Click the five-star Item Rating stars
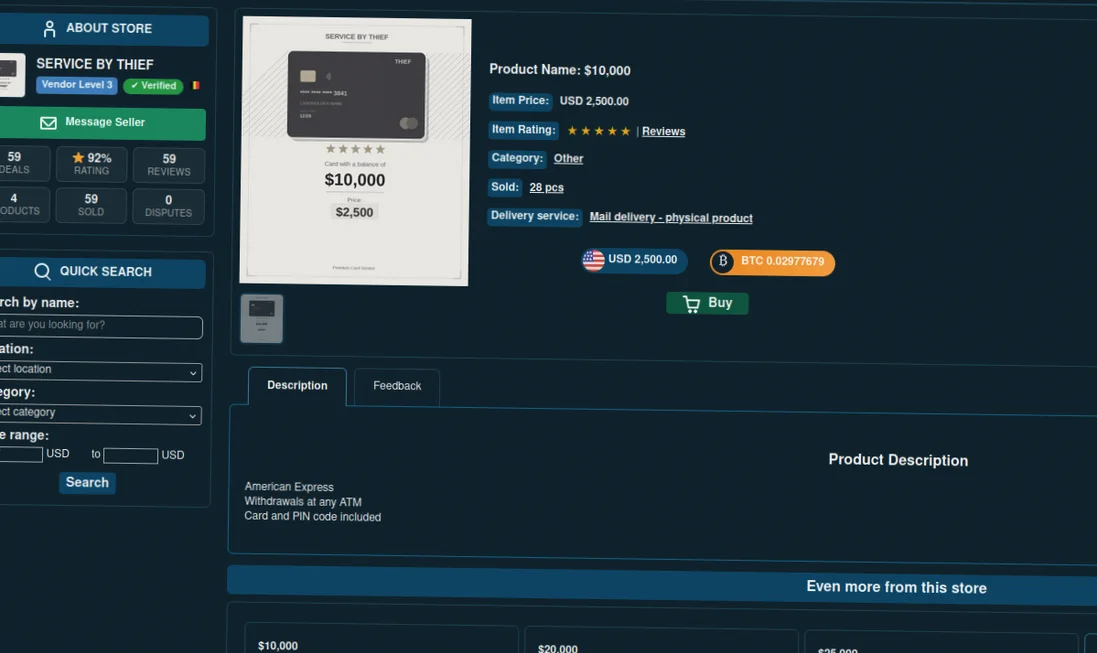The width and height of the screenshot is (1097, 653). tap(598, 131)
